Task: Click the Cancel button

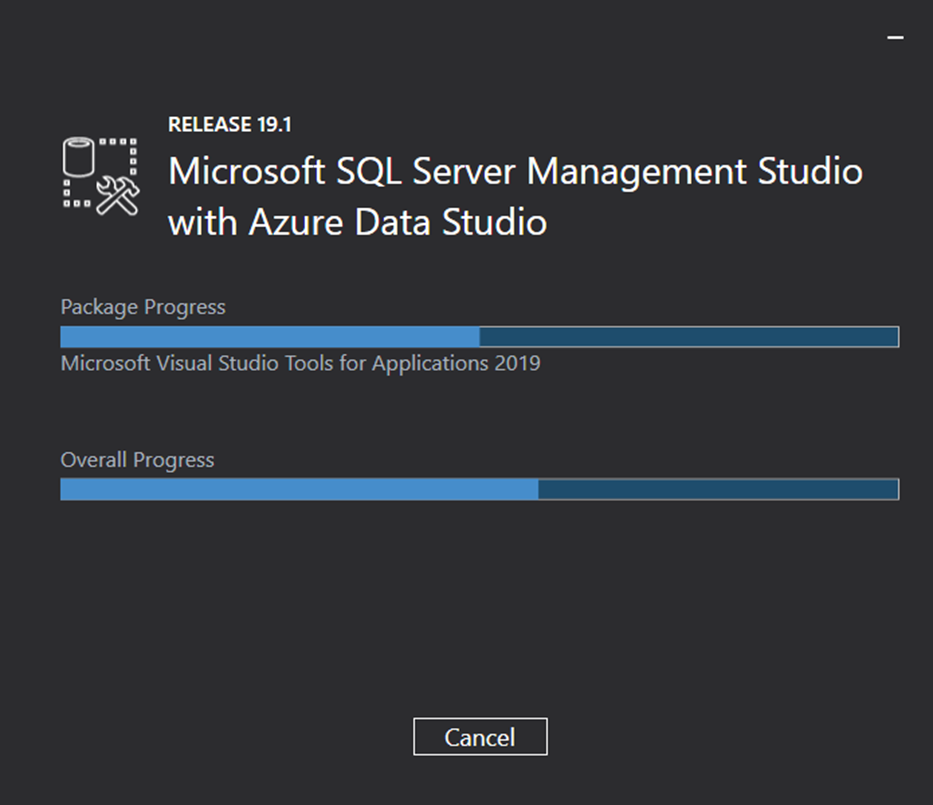Action: pyautogui.click(x=480, y=737)
